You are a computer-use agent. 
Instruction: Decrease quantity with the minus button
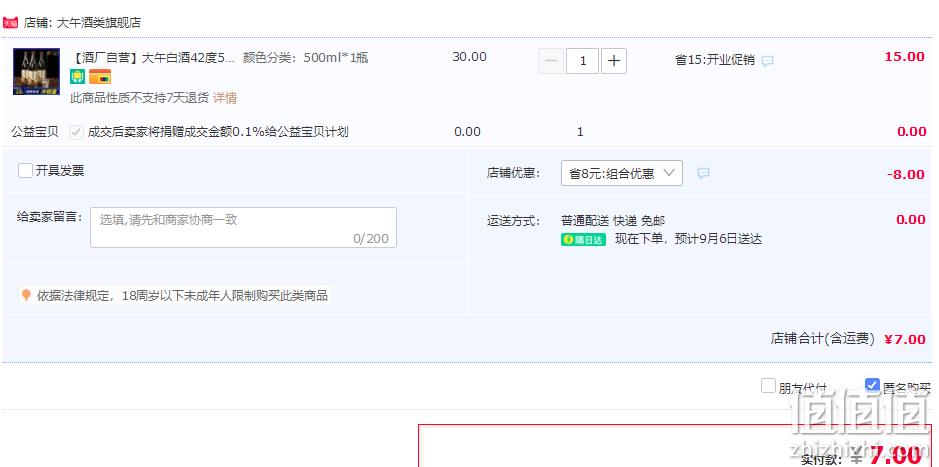coord(551,61)
